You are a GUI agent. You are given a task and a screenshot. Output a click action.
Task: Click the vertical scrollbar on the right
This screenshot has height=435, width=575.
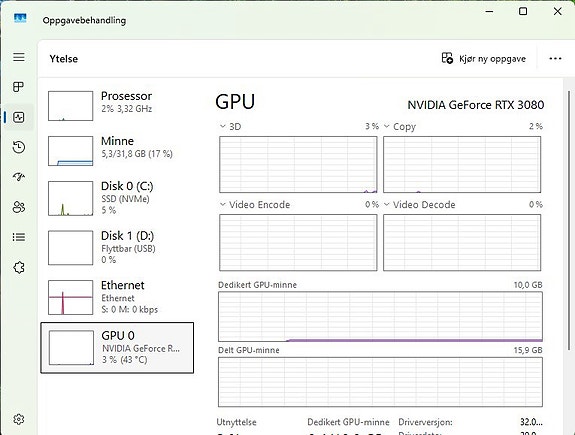(x=569, y=220)
